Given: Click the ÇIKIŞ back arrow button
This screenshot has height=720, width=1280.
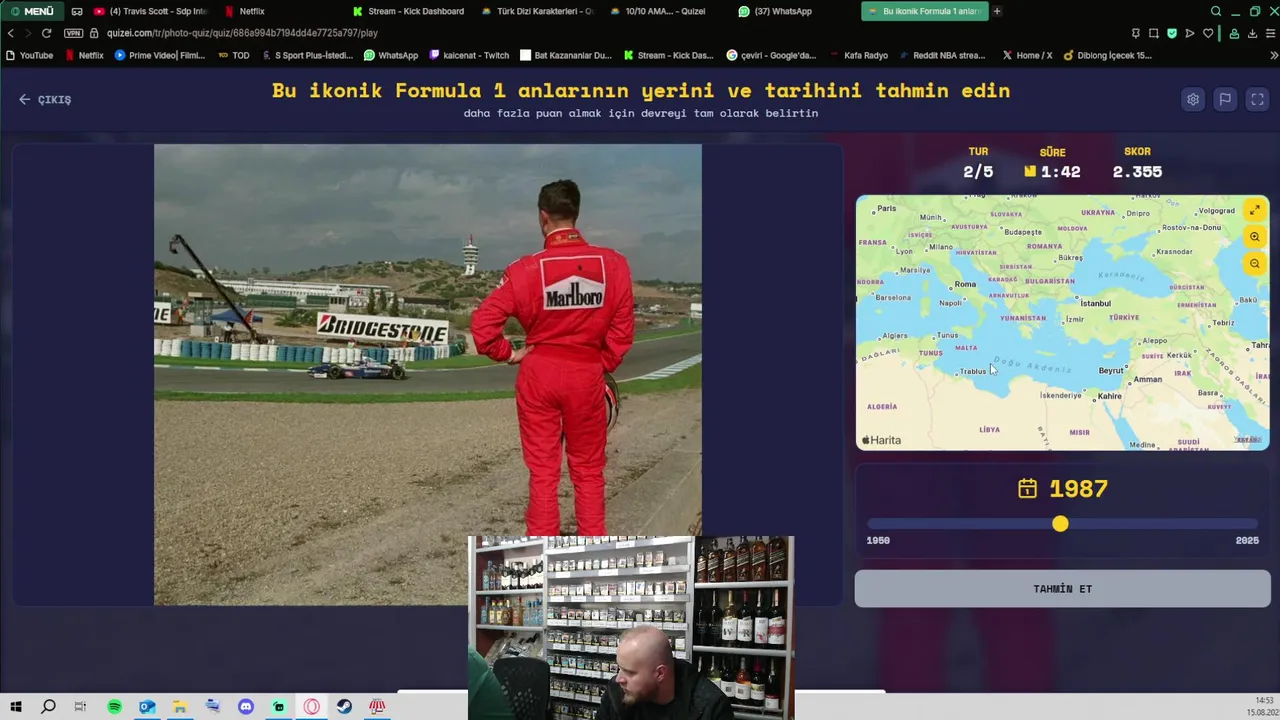Looking at the screenshot, I should coord(45,100).
